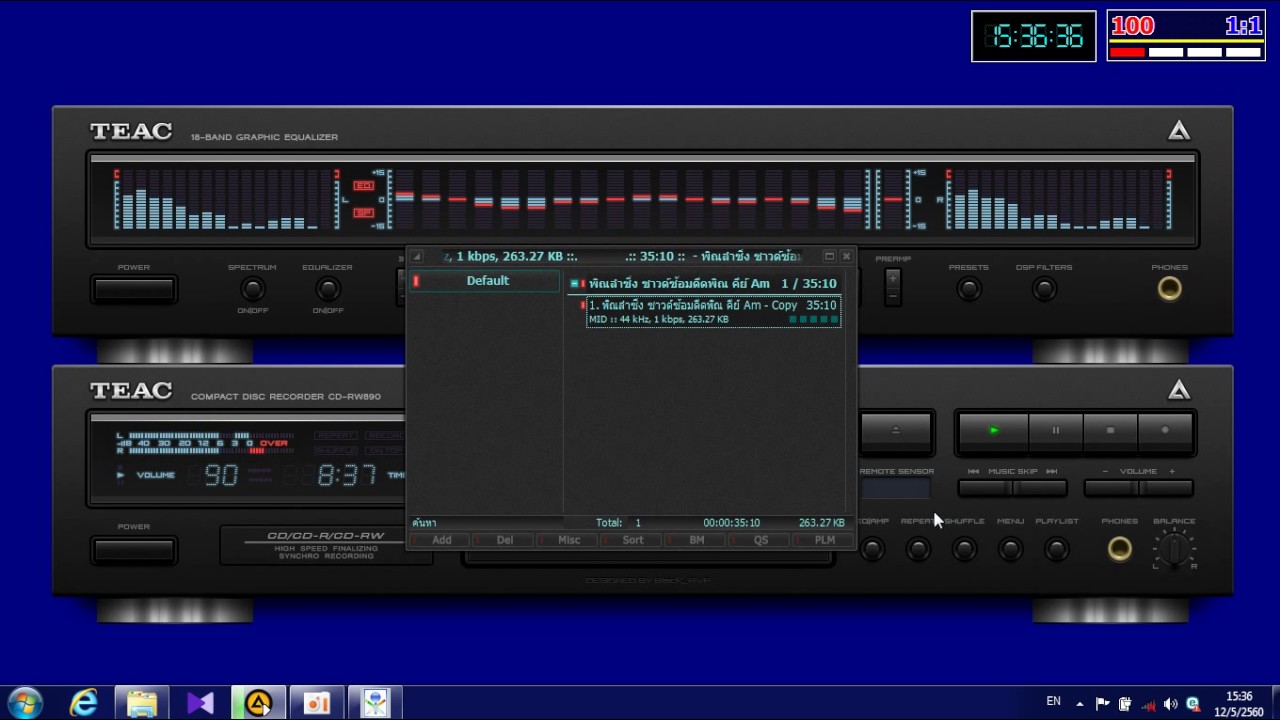
Task: Open the equalizer Presets knob
Action: coord(968,289)
